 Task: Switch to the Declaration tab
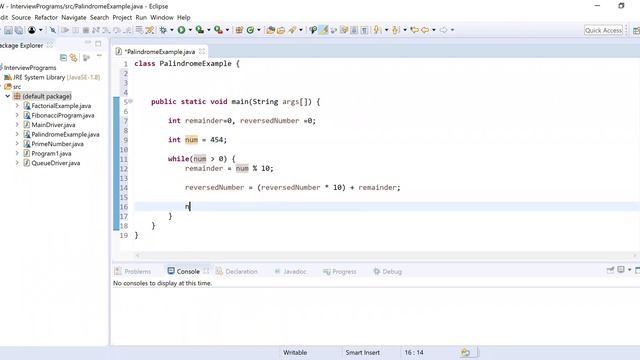click(x=237, y=271)
